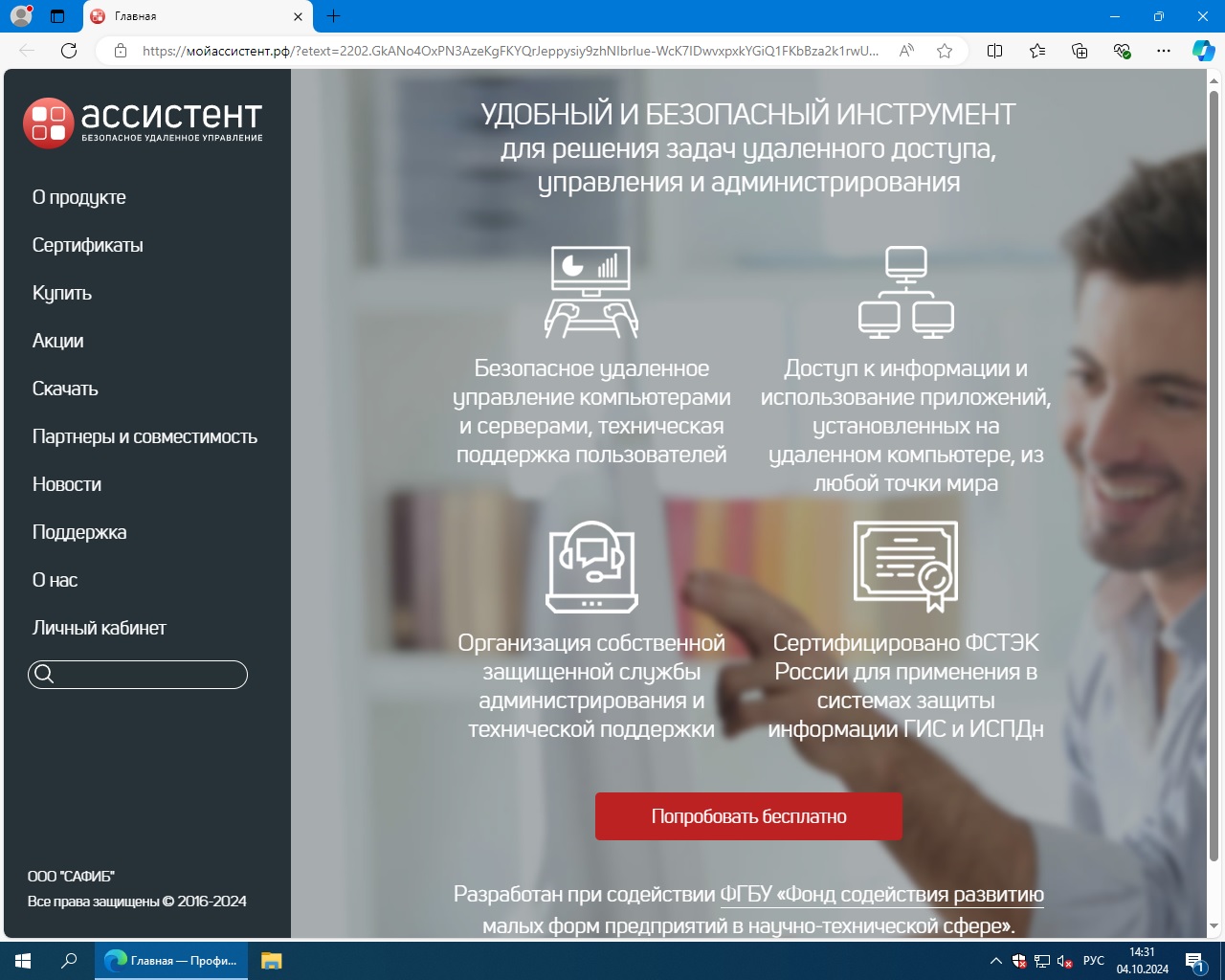
Task: Click the Ассистент logo in sidebar
Action: 144,123
